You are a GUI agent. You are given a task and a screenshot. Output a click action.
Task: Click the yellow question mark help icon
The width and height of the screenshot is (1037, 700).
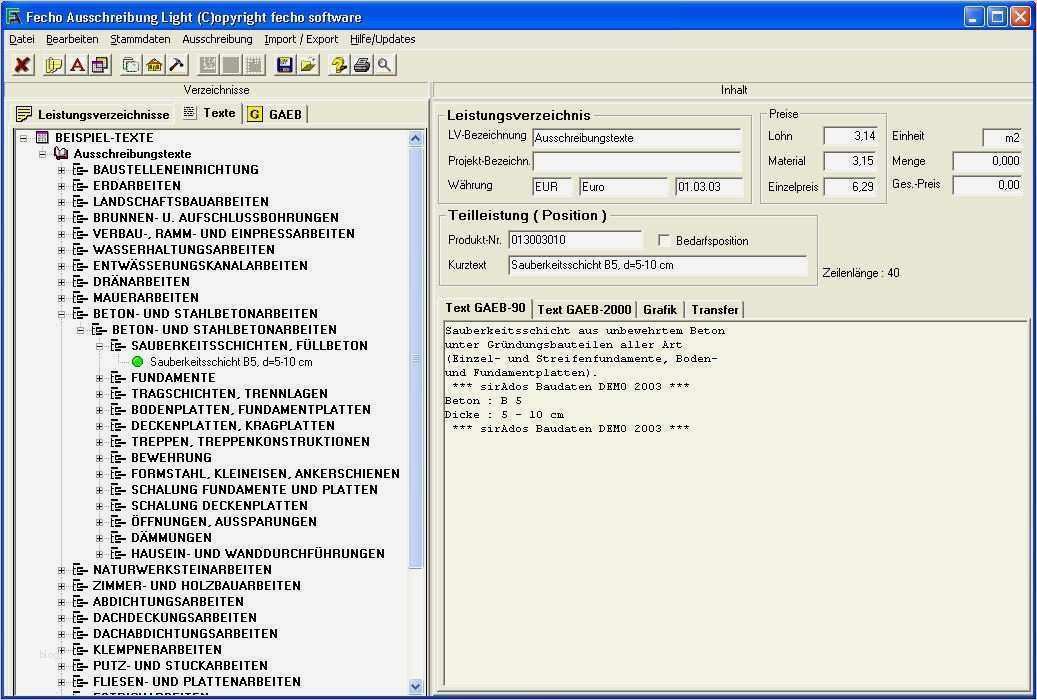(x=339, y=65)
